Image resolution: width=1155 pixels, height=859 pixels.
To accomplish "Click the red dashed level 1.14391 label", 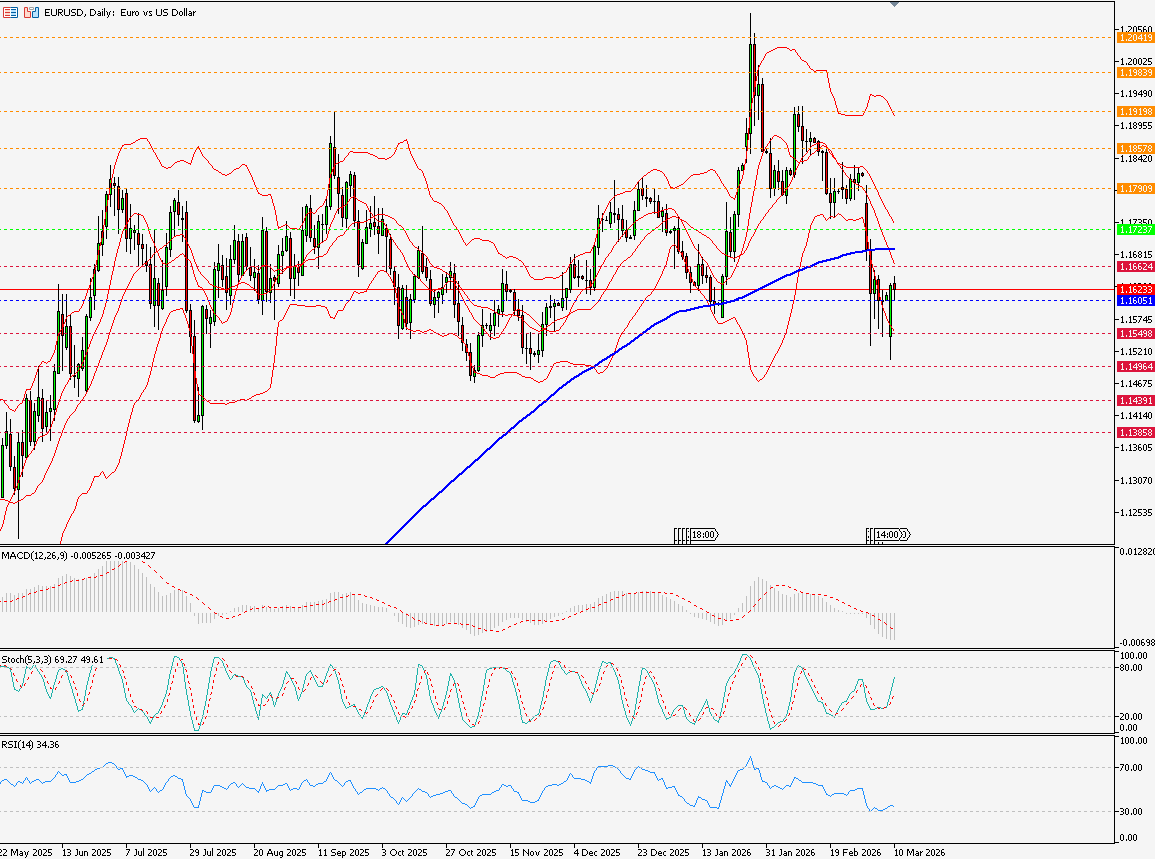I will 1137,400.
